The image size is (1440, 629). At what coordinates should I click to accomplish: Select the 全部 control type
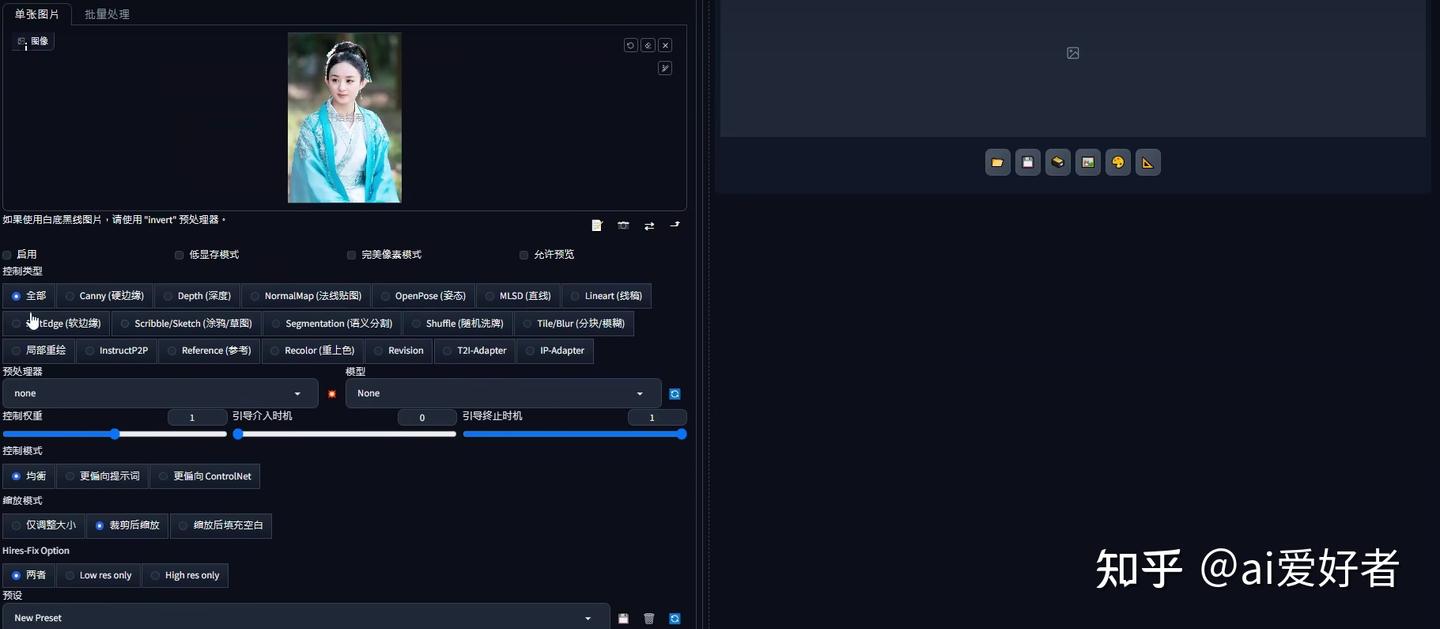click(x=29, y=296)
